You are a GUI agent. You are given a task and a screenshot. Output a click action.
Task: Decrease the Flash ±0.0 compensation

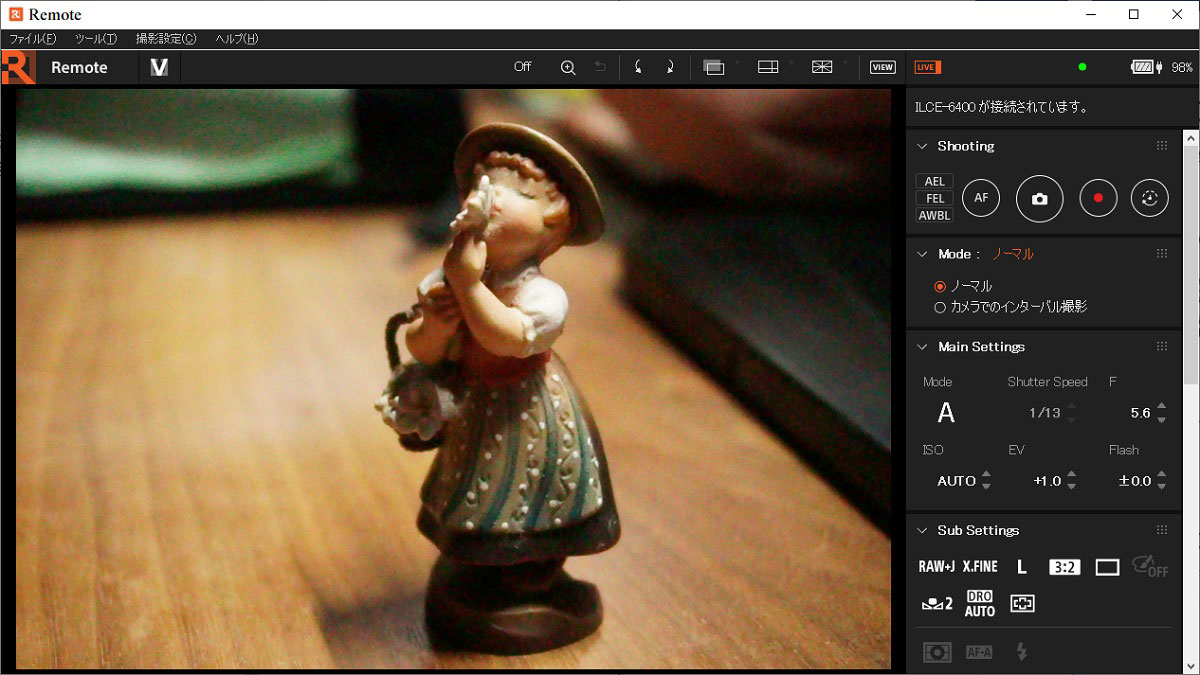(1162, 487)
